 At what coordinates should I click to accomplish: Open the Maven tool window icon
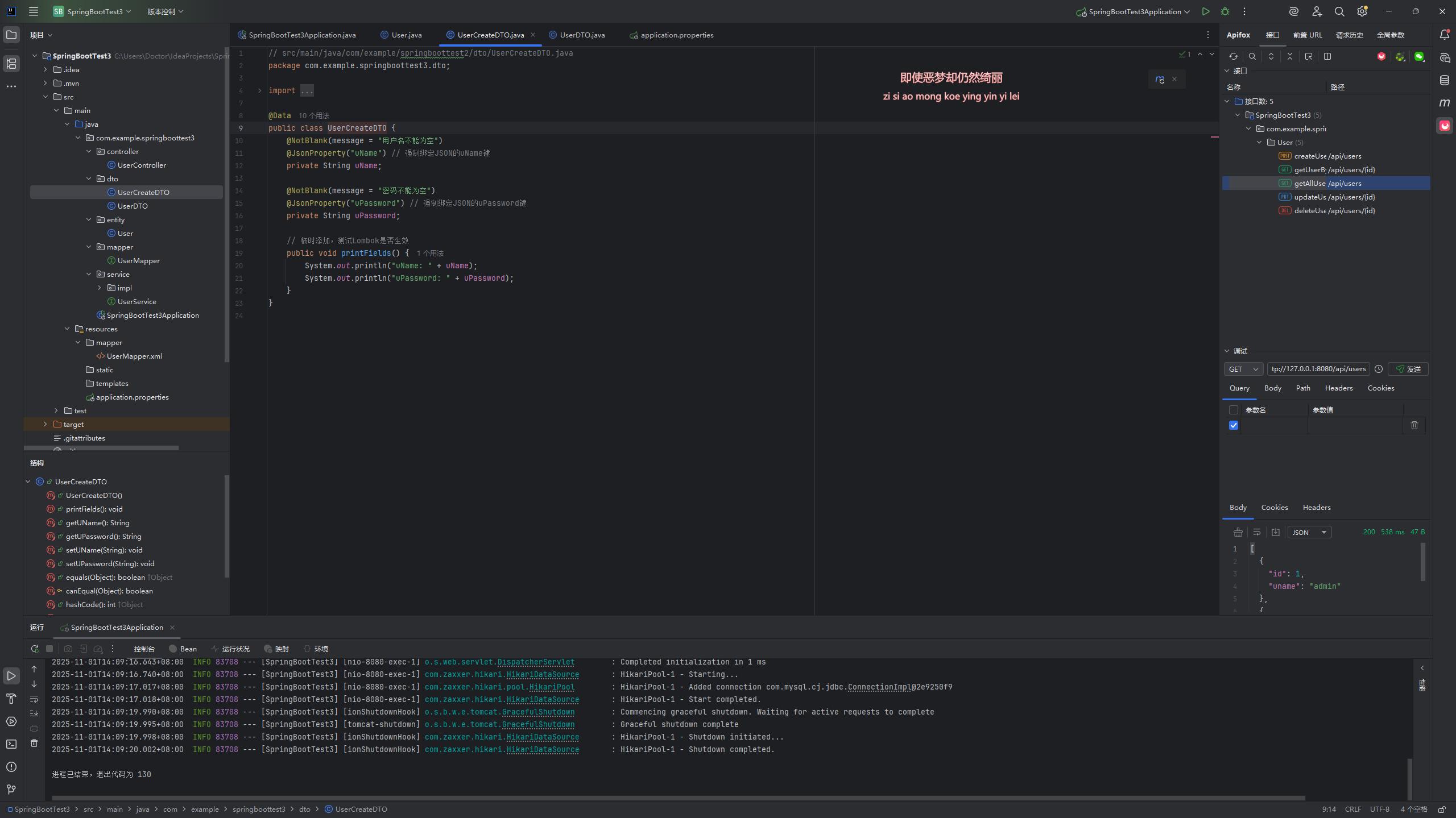[x=1445, y=103]
